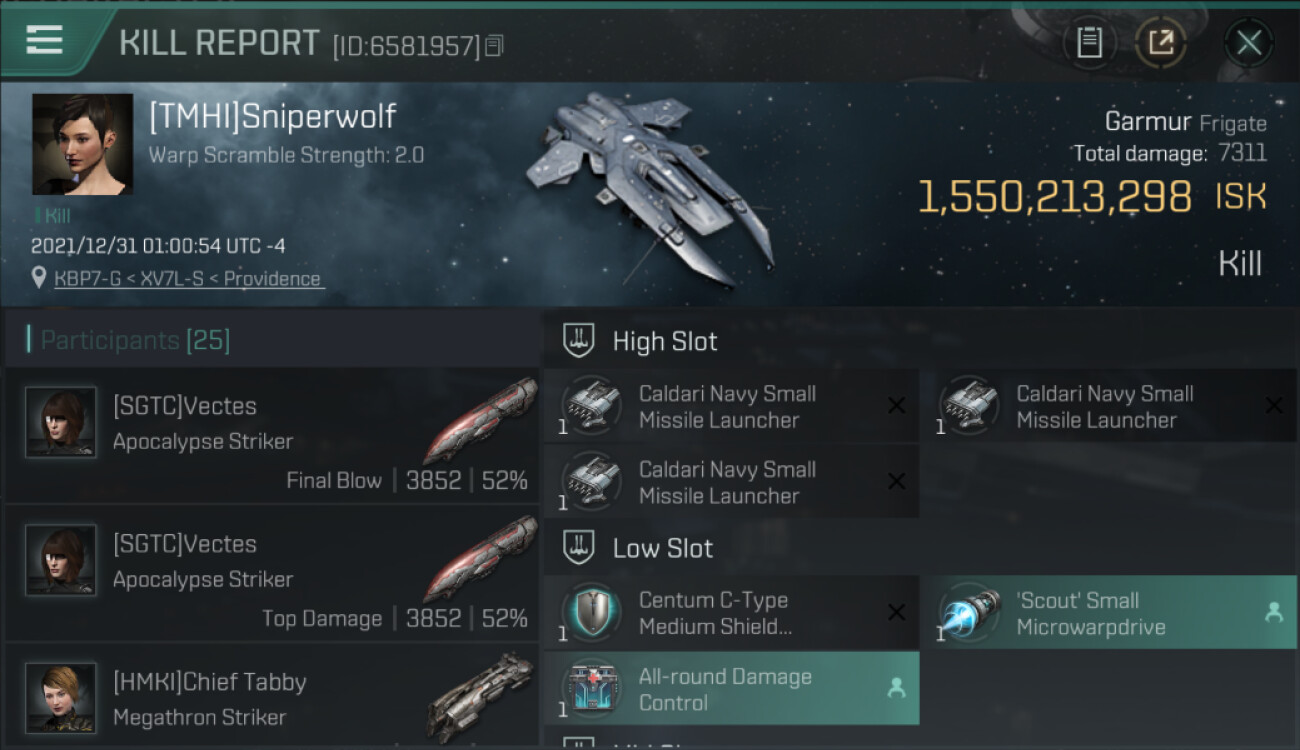
Task: Select the right-column Caldari Navy Missile Launcher
Action: tap(1108, 406)
